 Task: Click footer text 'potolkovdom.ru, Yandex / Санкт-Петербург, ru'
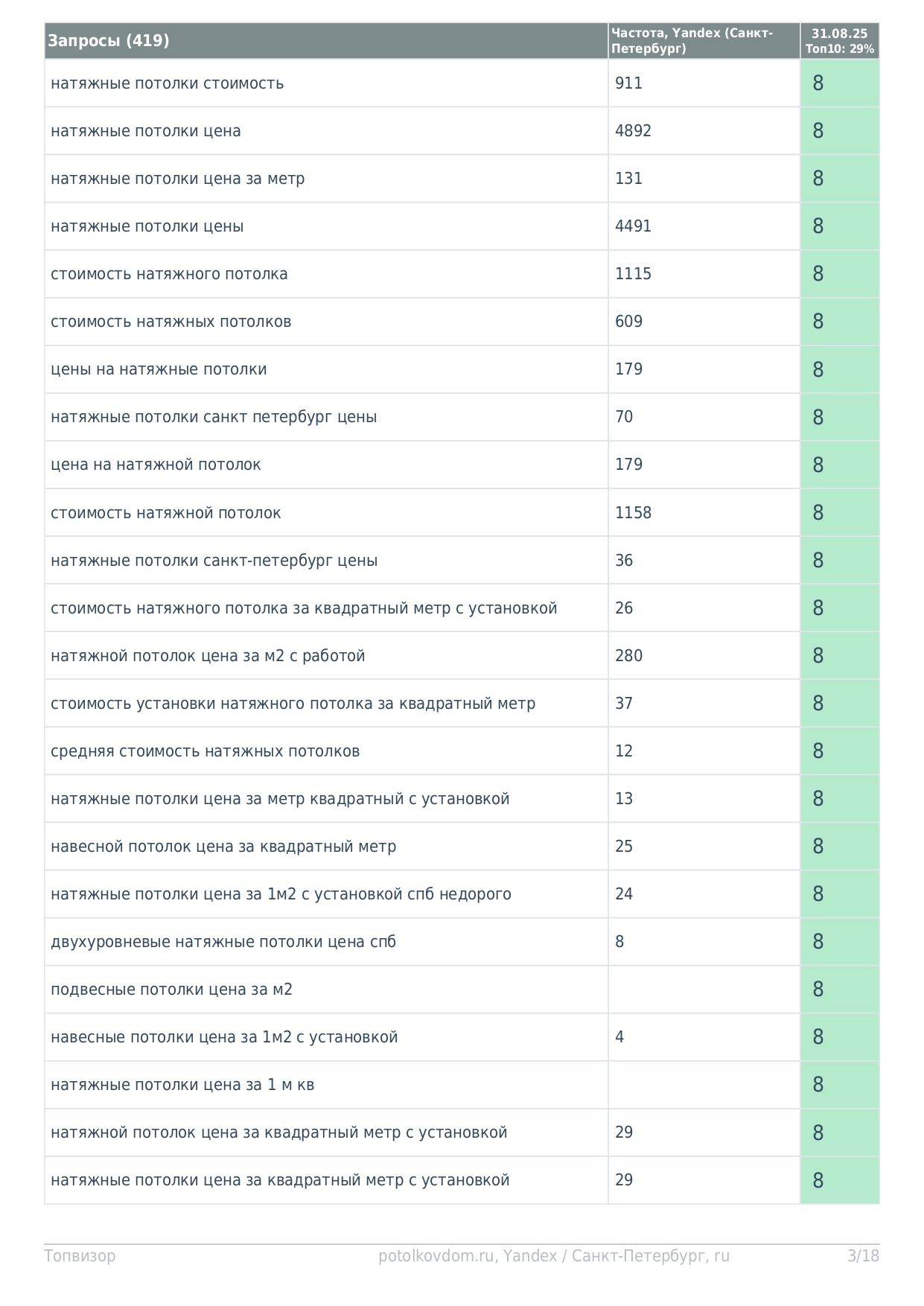pyautogui.click(x=554, y=1256)
